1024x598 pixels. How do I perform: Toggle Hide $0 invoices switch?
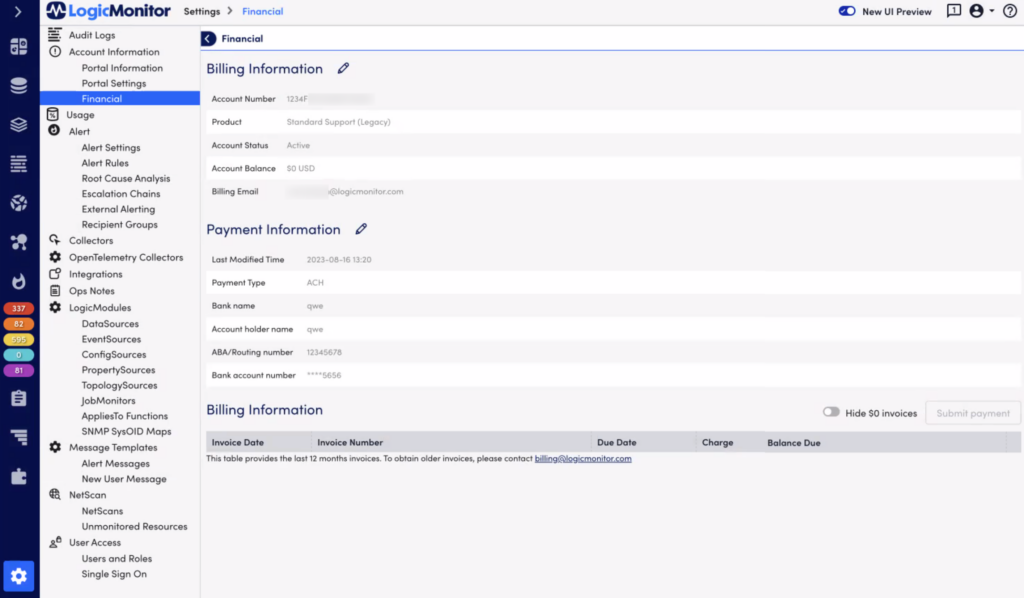click(831, 412)
